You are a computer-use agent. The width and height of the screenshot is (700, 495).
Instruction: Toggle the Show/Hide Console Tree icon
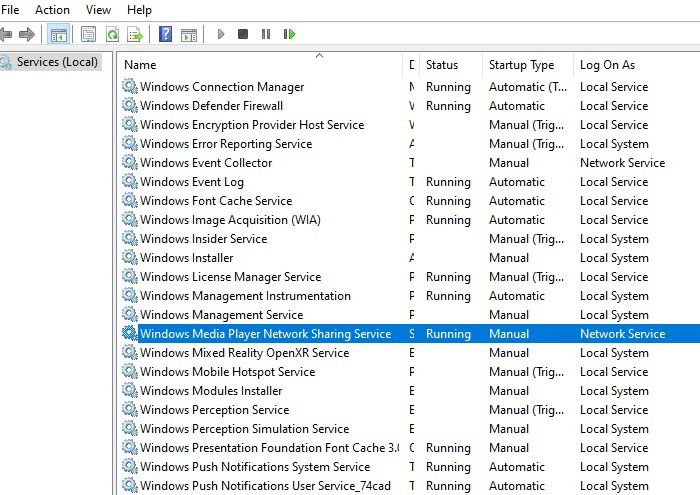point(58,34)
